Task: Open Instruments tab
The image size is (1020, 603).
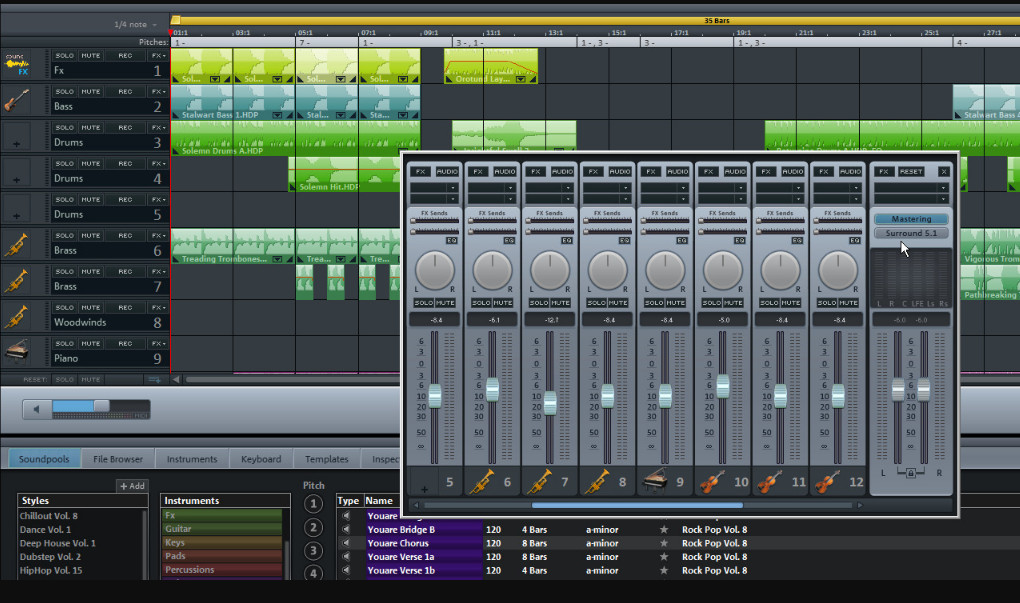Action: click(192, 459)
